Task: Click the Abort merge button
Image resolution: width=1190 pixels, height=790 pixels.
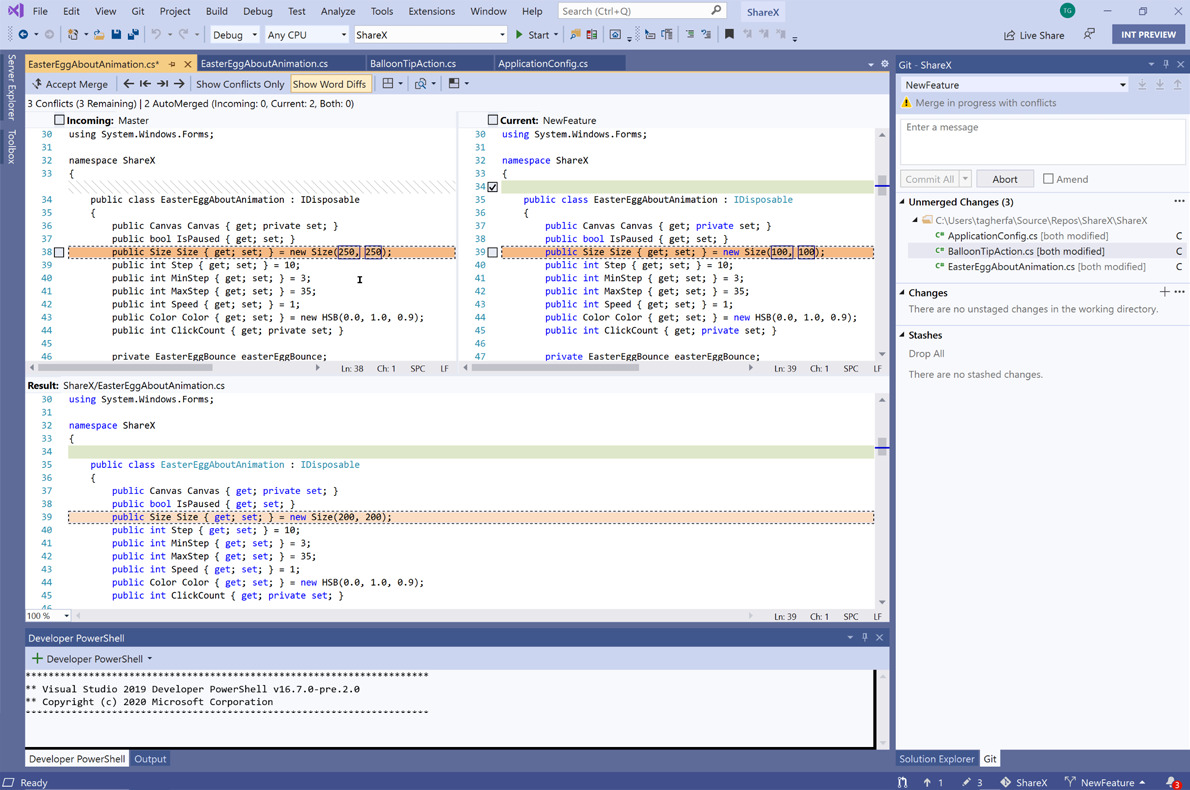Action: pos(1004,179)
